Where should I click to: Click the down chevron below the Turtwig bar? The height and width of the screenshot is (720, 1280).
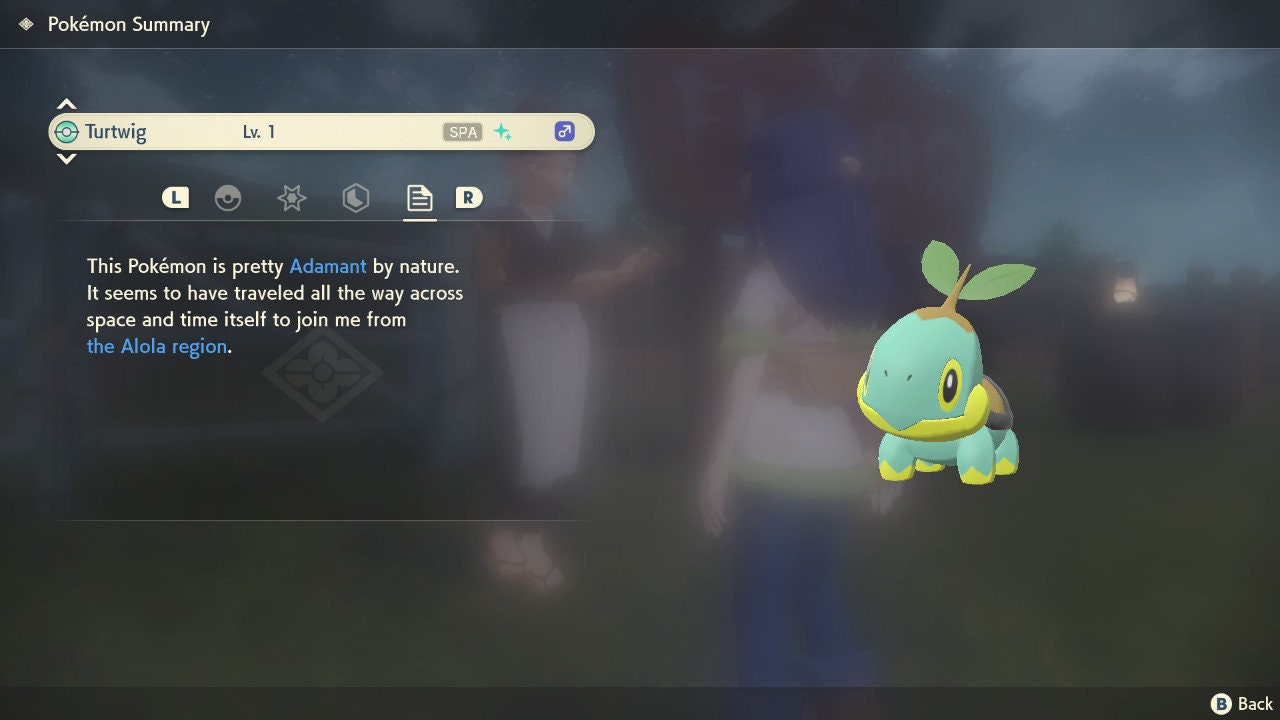tap(66, 159)
